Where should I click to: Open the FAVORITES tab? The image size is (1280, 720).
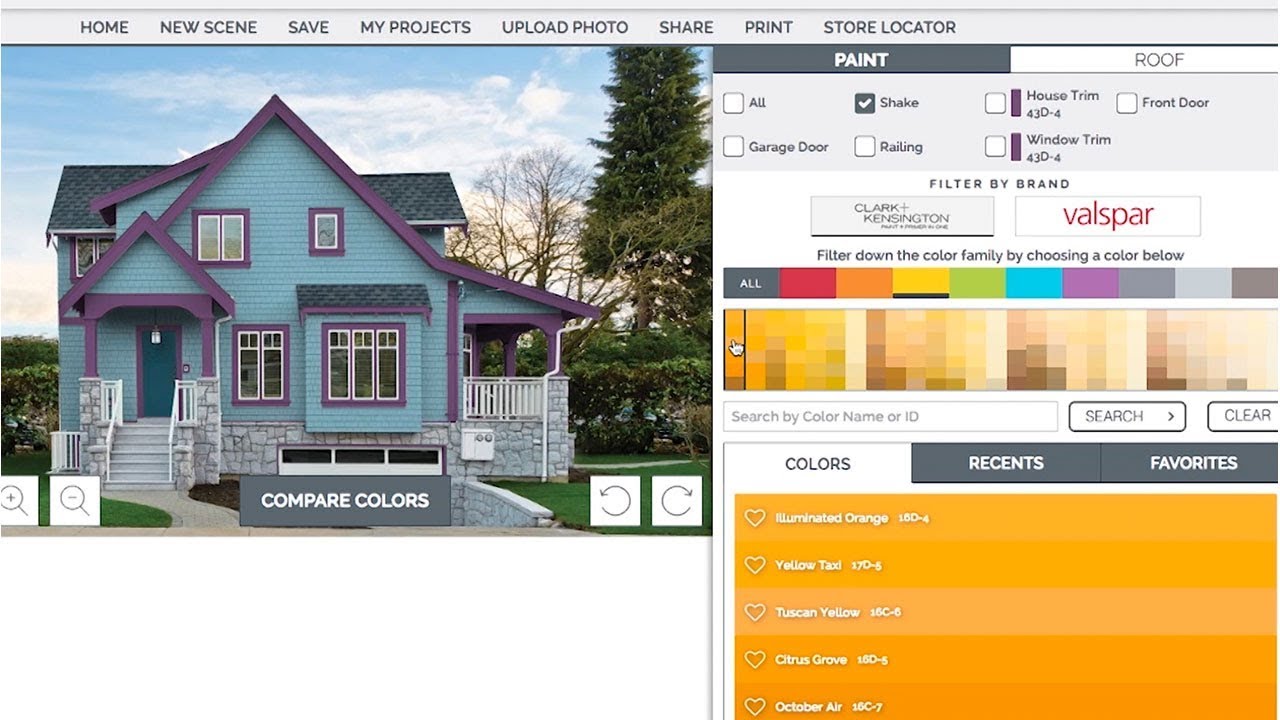[x=1190, y=463]
